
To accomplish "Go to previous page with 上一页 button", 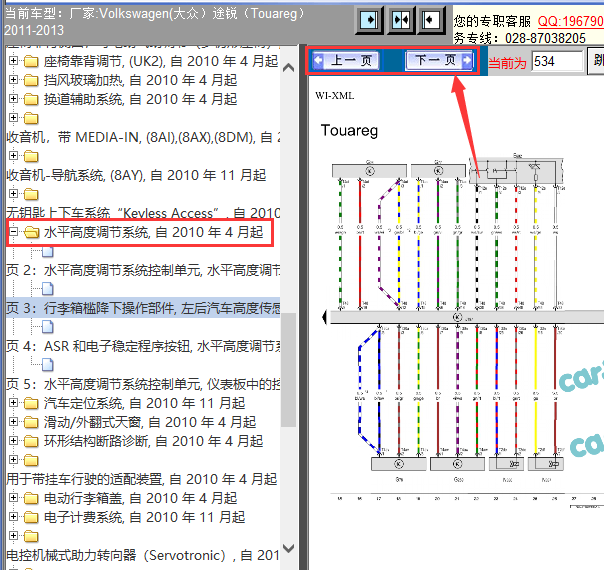I will click(x=346, y=60).
